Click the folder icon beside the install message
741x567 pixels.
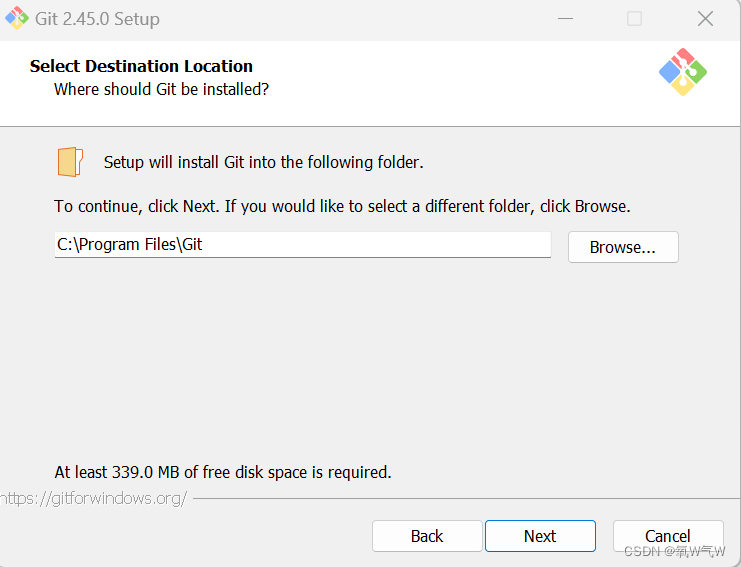(x=70, y=162)
